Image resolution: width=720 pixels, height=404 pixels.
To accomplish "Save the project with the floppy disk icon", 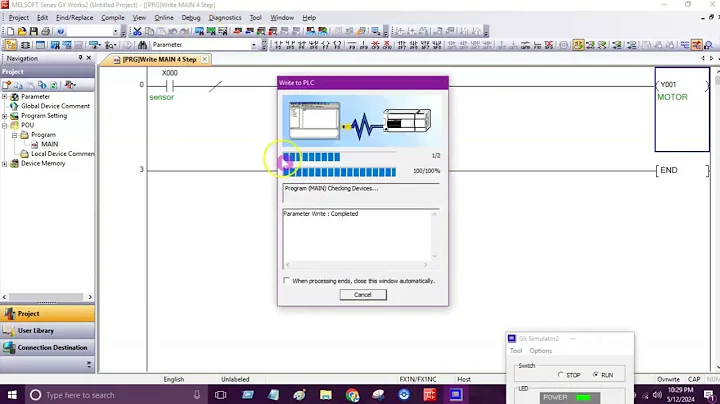I will click(x=34, y=31).
